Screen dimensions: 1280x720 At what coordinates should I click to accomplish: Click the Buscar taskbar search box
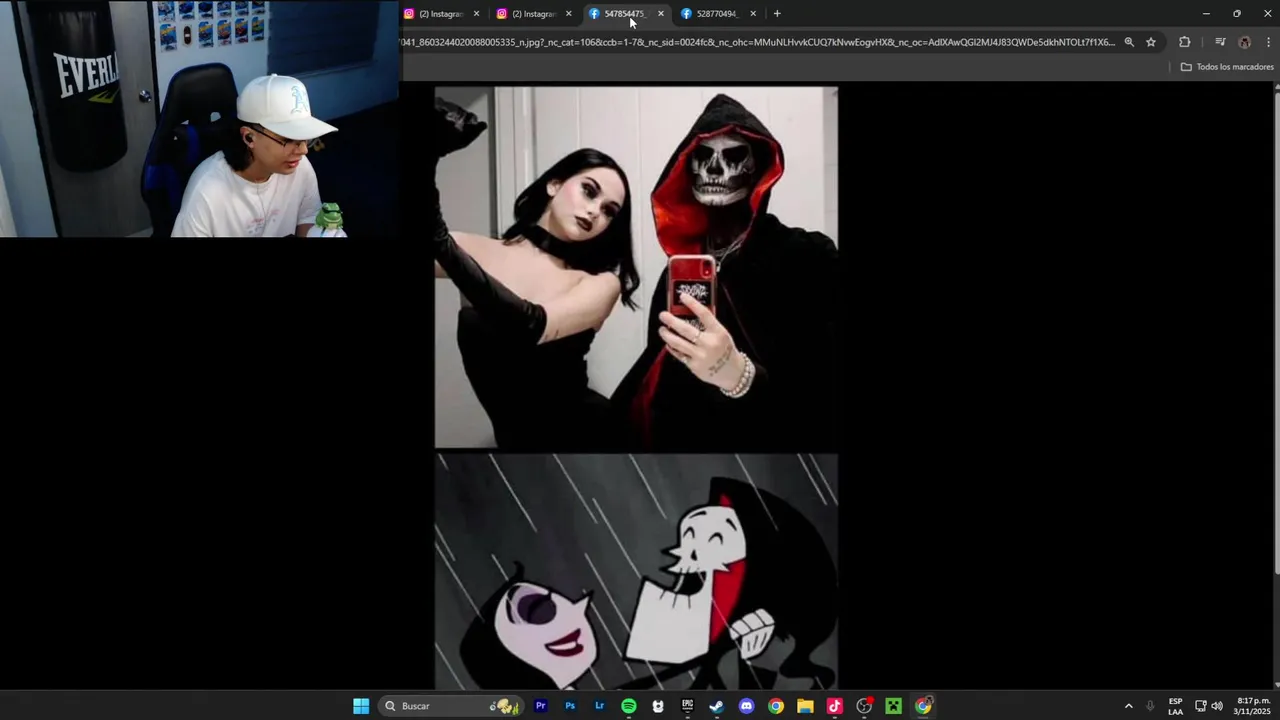(452, 706)
